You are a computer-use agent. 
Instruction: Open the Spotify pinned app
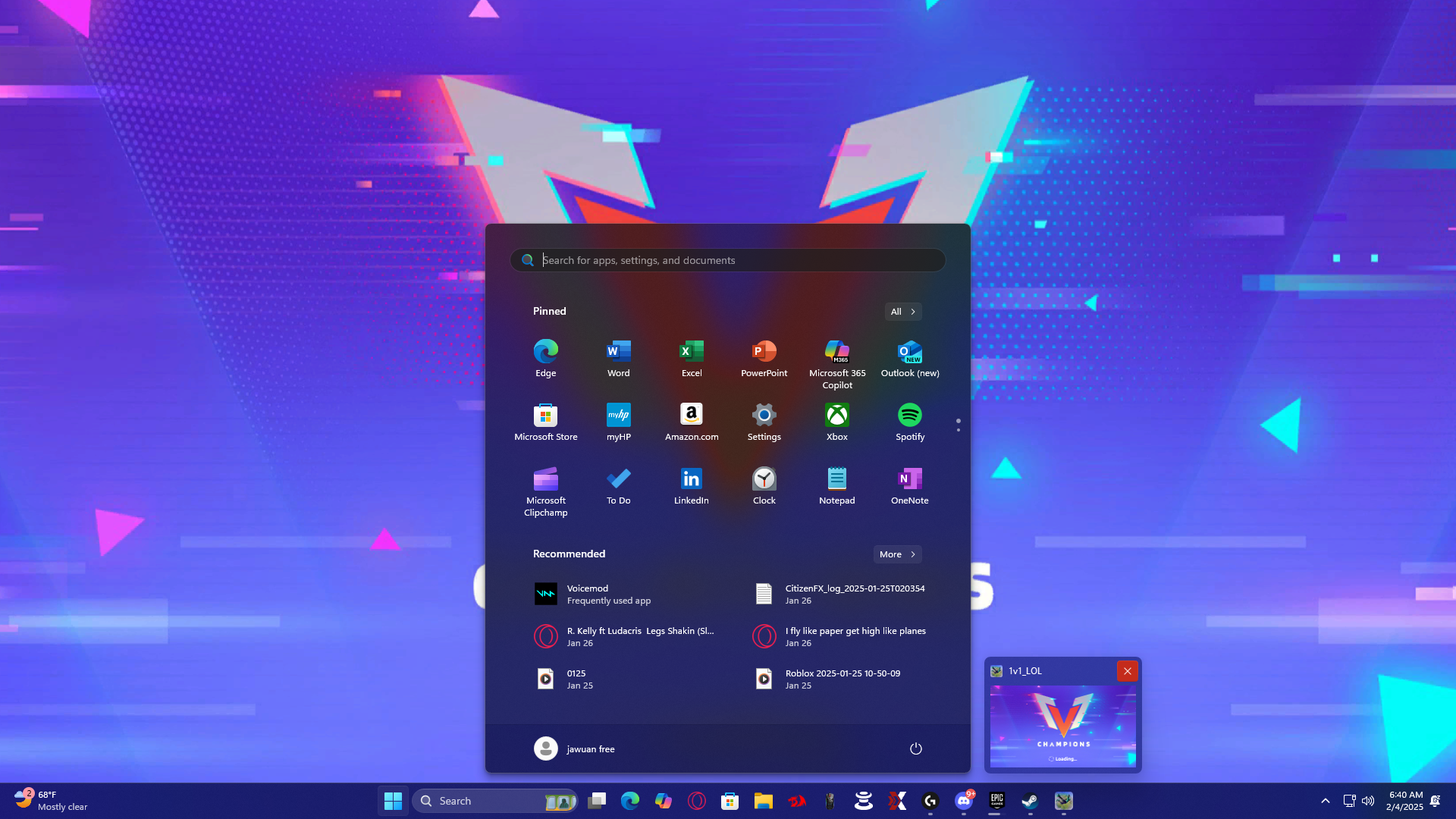click(x=909, y=422)
